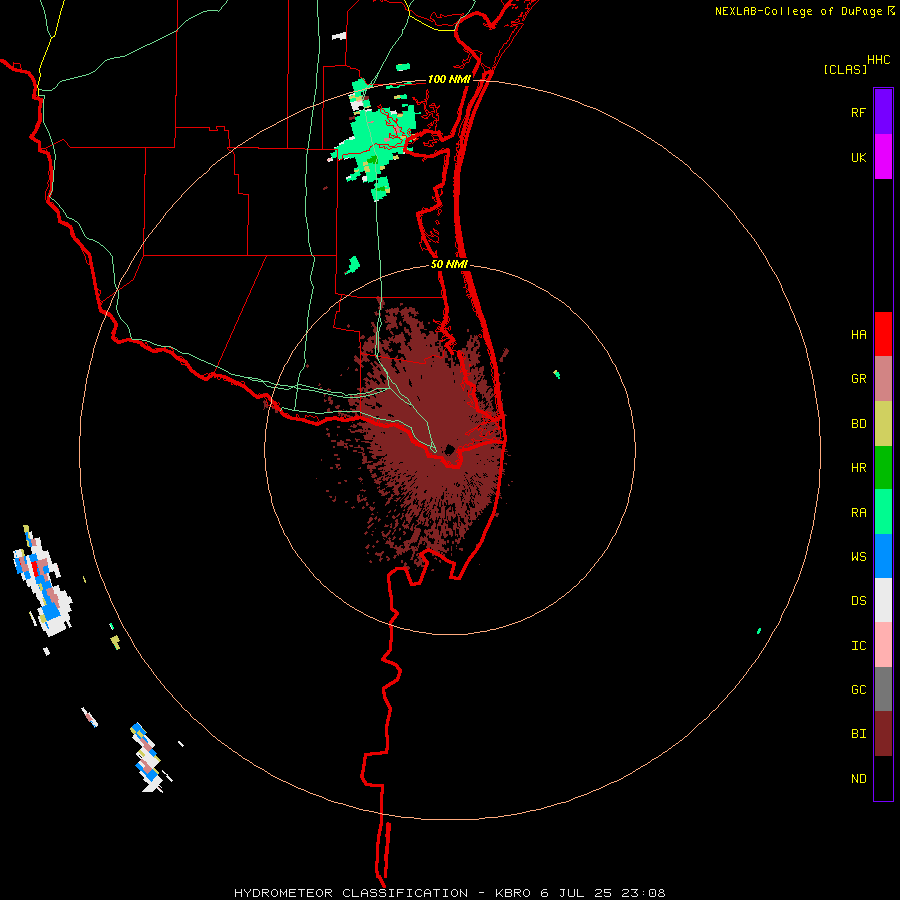Click the GR legend label
The height and width of the screenshot is (900, 900).
858,379
